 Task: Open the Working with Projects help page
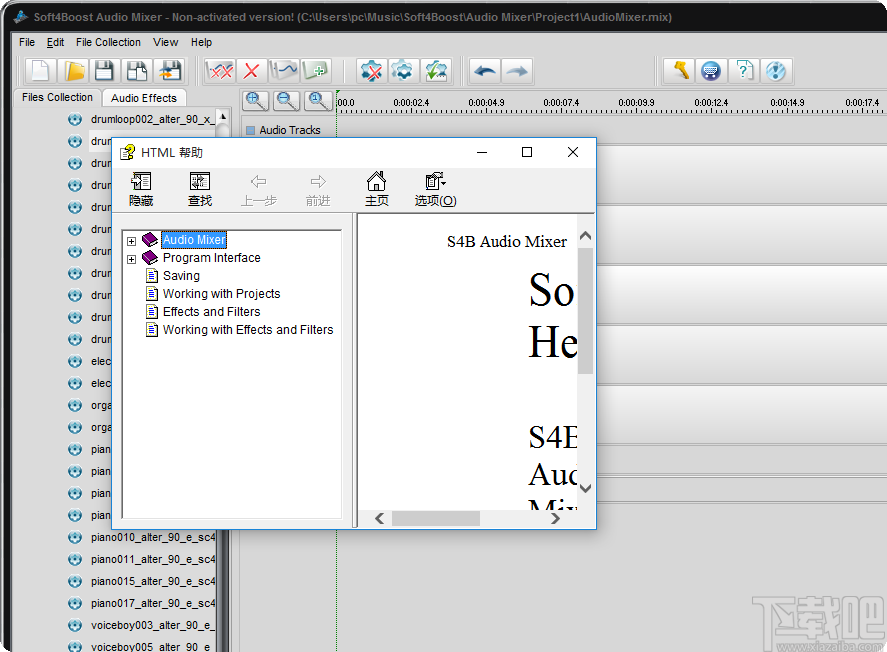(221, 294)
